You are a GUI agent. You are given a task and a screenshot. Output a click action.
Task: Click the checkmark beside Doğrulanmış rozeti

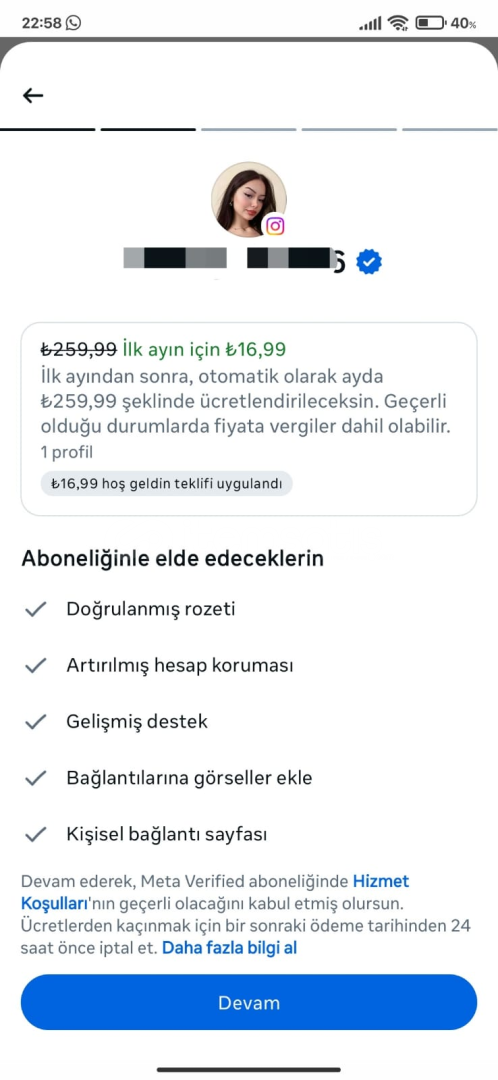point(35,610)
